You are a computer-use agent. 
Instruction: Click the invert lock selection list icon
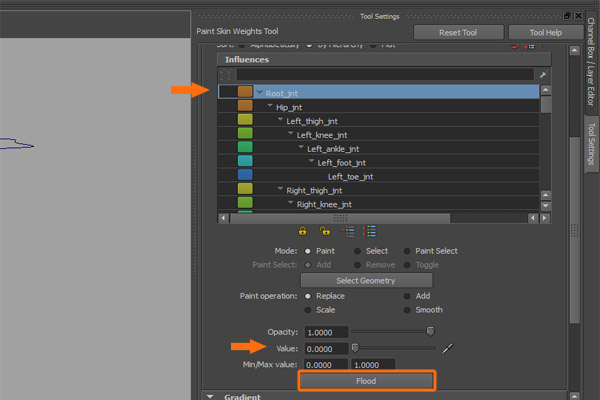pyautogui.click(x=349, y=230)
